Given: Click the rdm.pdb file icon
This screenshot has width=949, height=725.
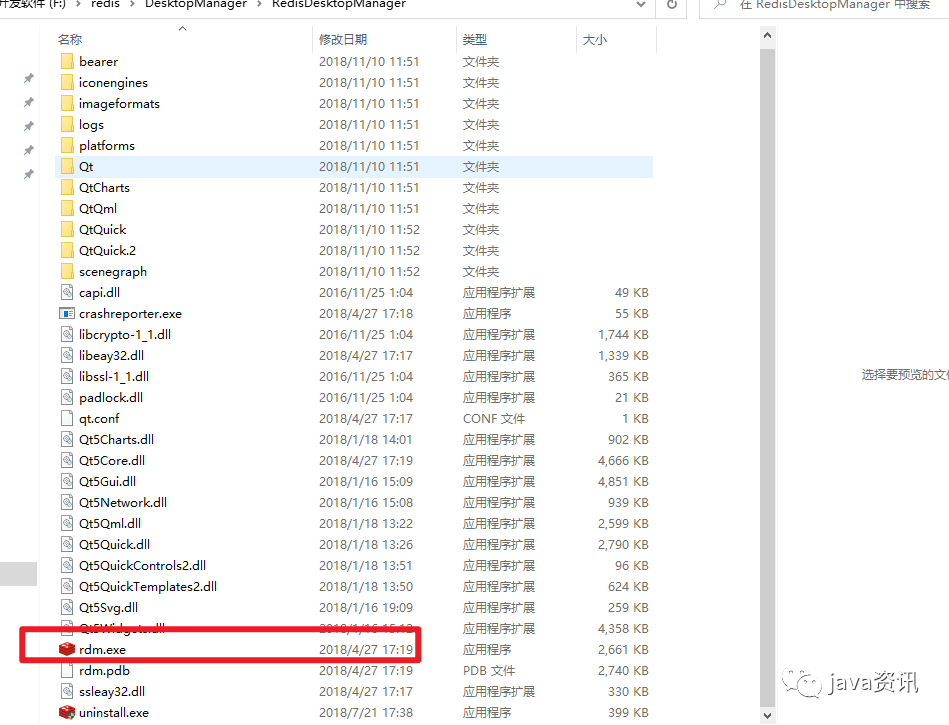Looking at the screenshot, I should 67,670.
